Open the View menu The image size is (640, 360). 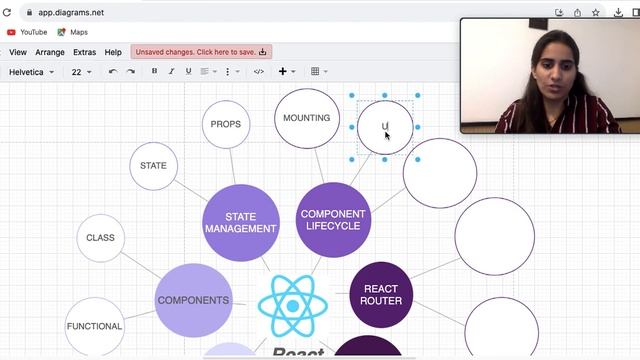pos(18,52)
